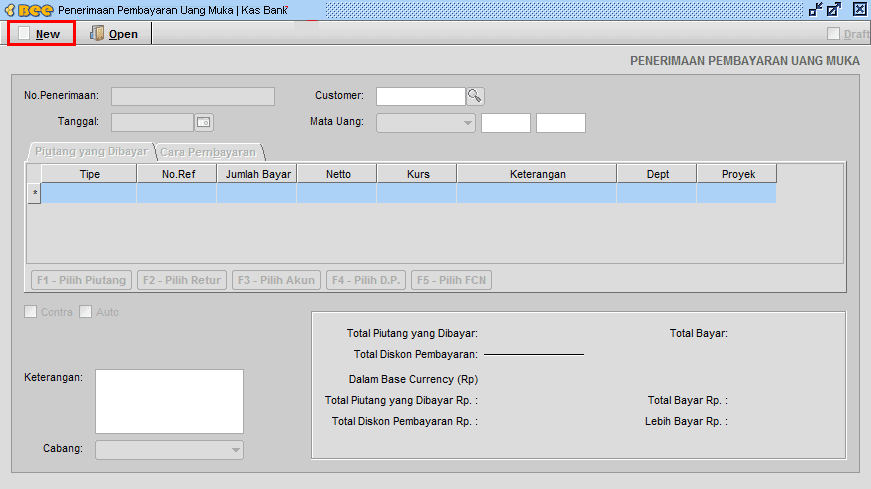Click the maximize window icon

point(834,9)
